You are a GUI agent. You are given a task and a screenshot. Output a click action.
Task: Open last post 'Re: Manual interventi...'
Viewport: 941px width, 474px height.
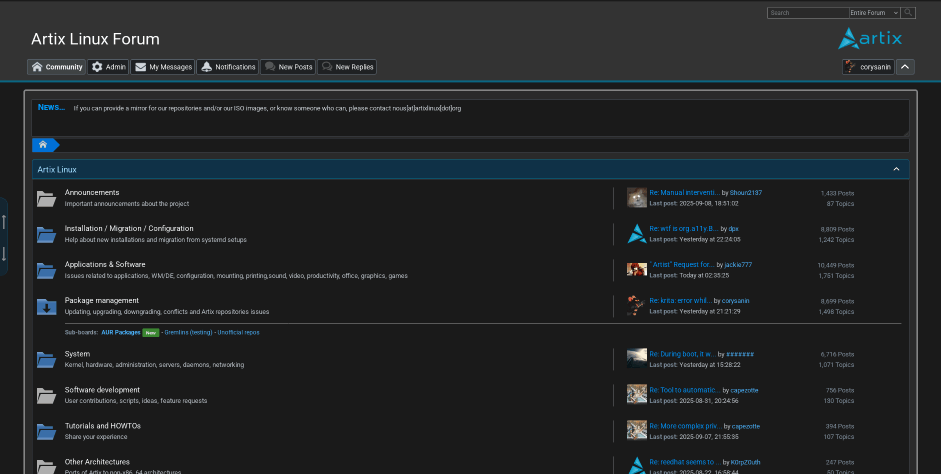(x=685, y=193)
